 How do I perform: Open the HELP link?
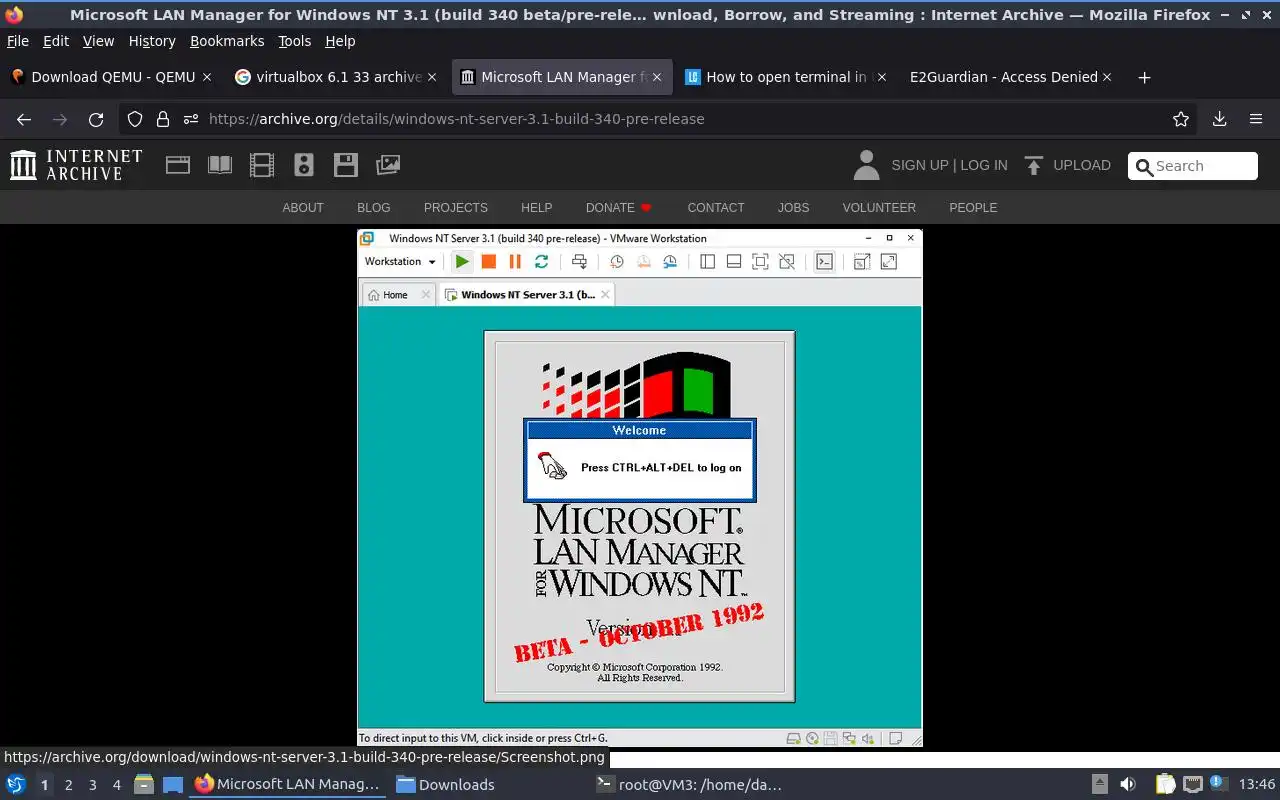tap(536, 208)
